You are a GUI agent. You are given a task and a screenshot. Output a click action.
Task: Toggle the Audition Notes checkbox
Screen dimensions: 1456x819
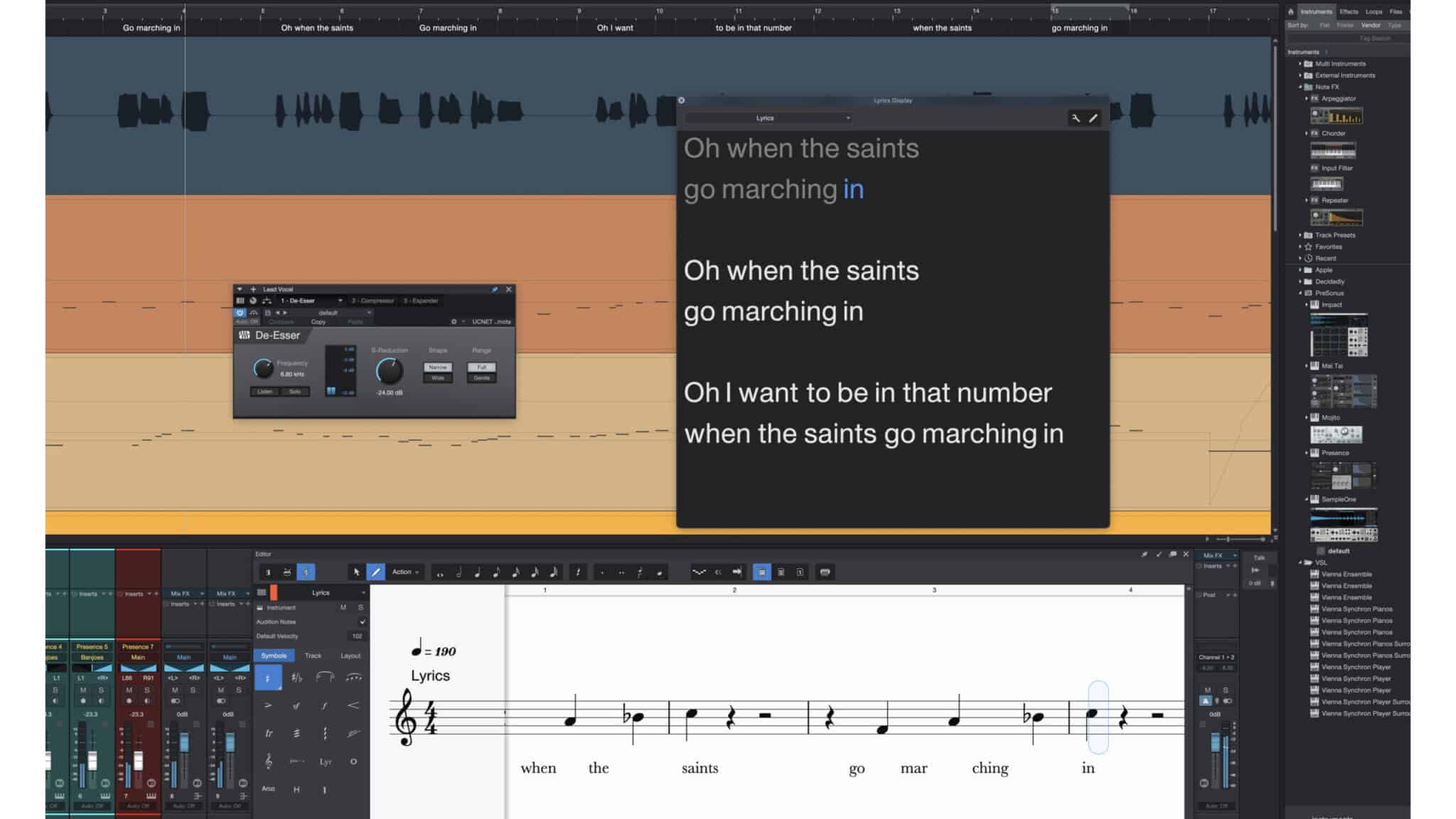pyautogui.click(x=363, y=621)
